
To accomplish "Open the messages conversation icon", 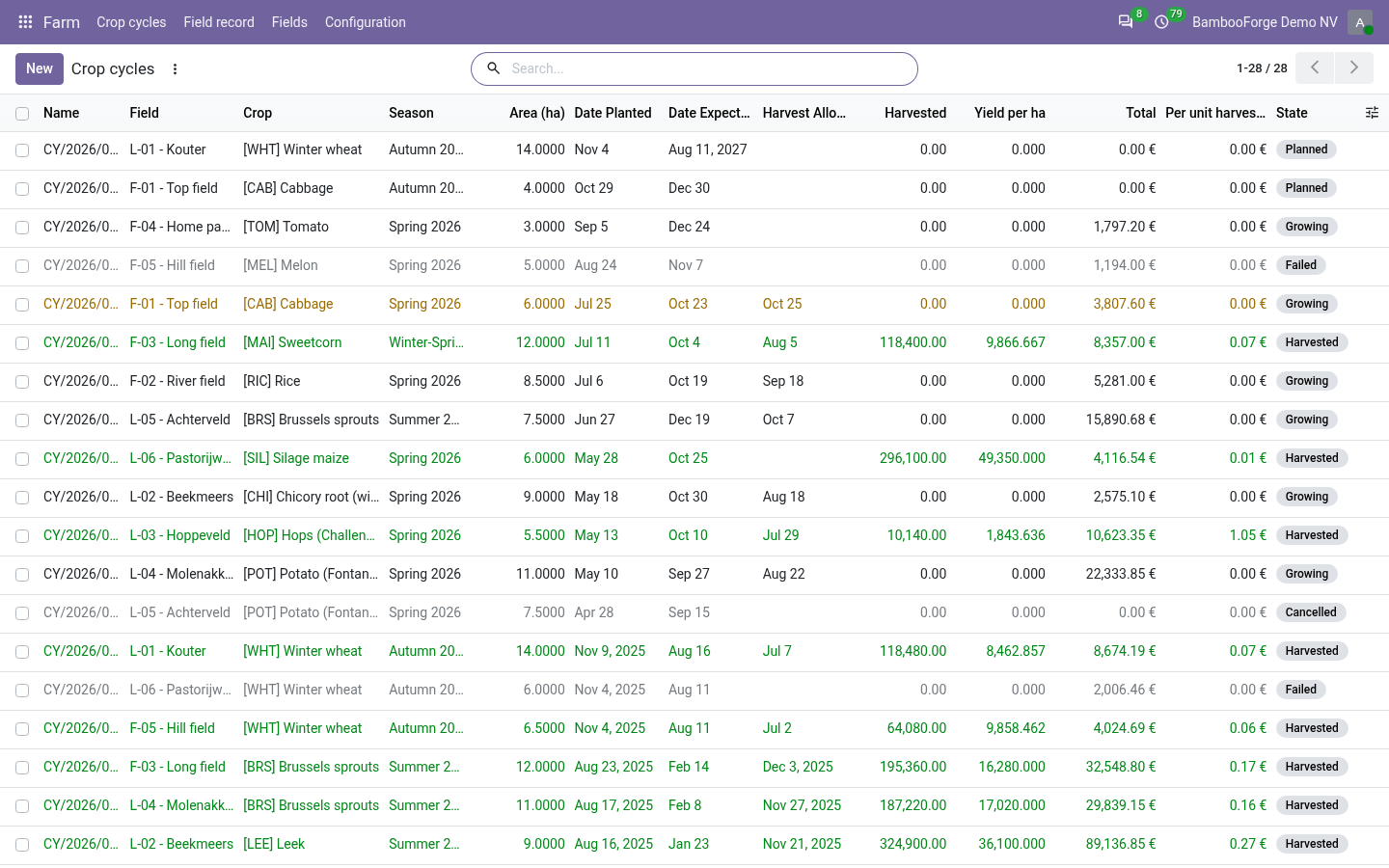I will pyautogui.click(x=1126, y=21).
